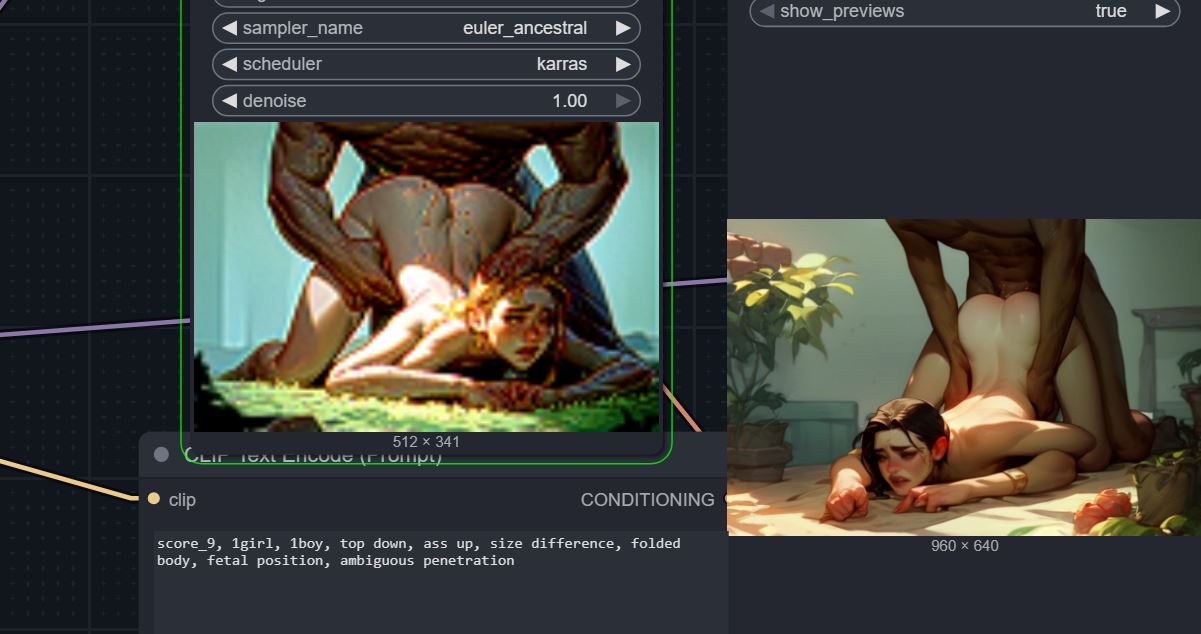
Task: Click the CONDITIONING output label
Action: point(648,499)
